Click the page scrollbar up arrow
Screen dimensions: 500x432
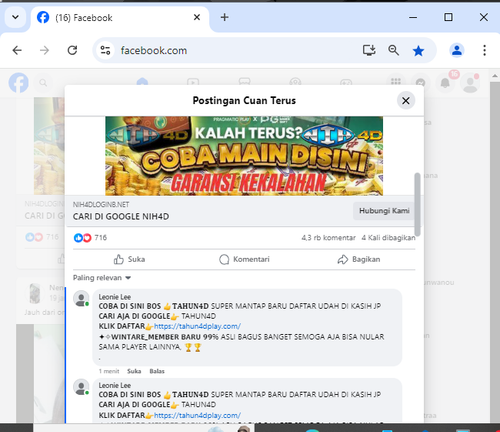click(495, 76)
